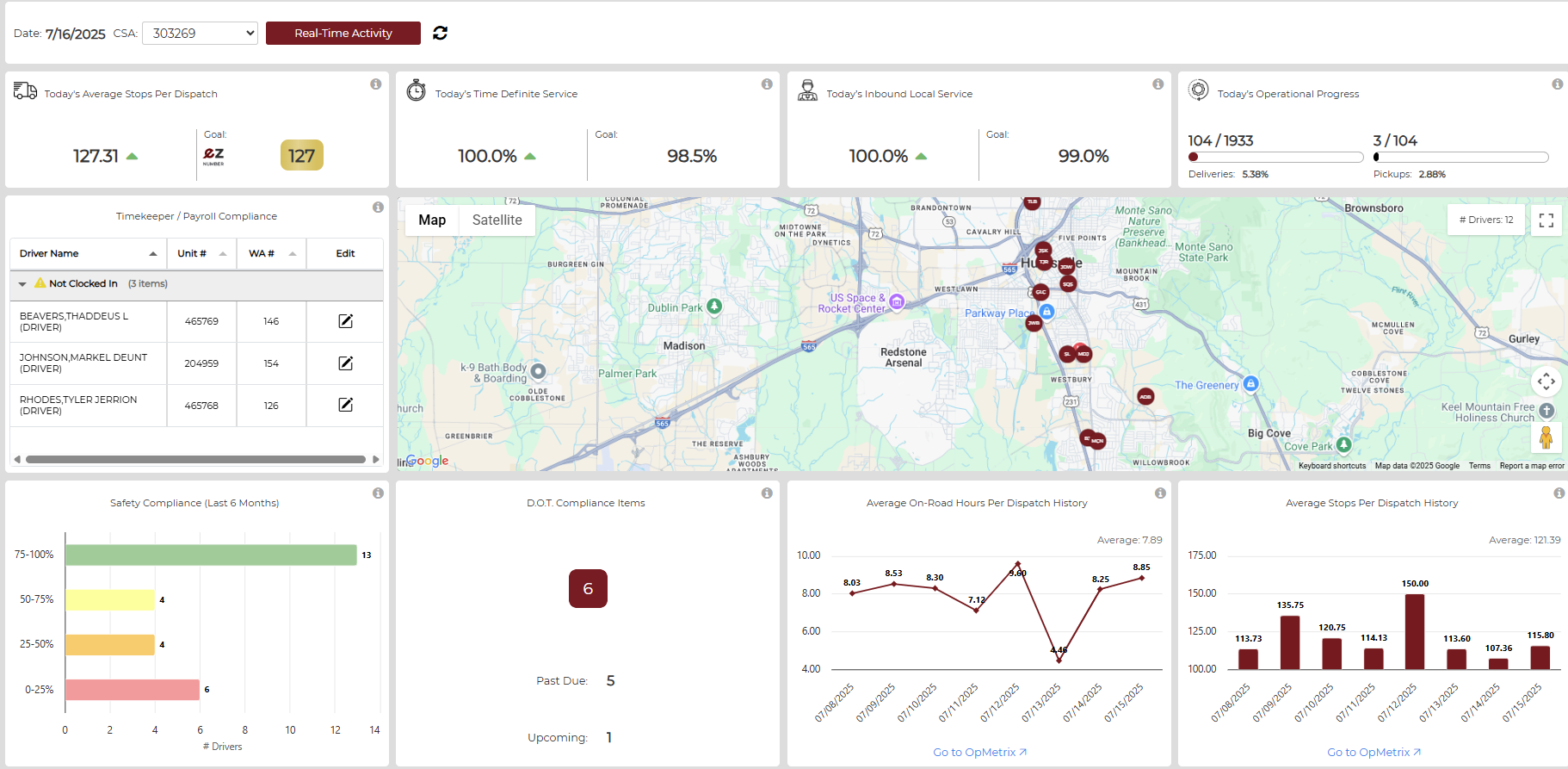1568x769 pixels.
Task: Switch map to Satellite view
Action: [497, 220]
